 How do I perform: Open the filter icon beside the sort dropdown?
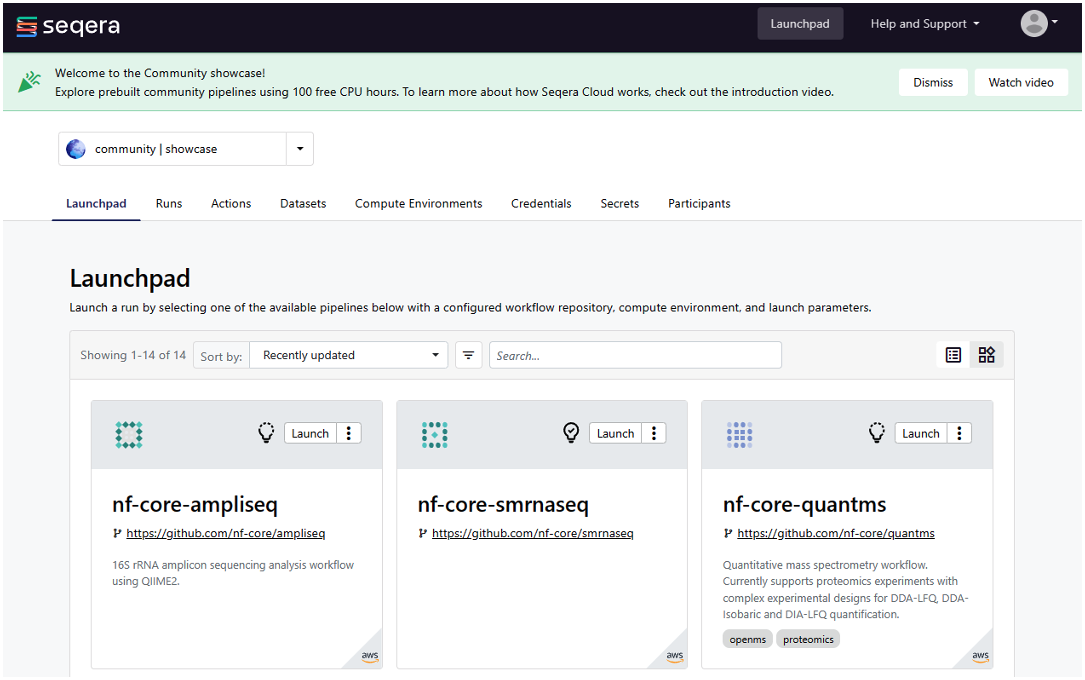(x=468, y=354)
